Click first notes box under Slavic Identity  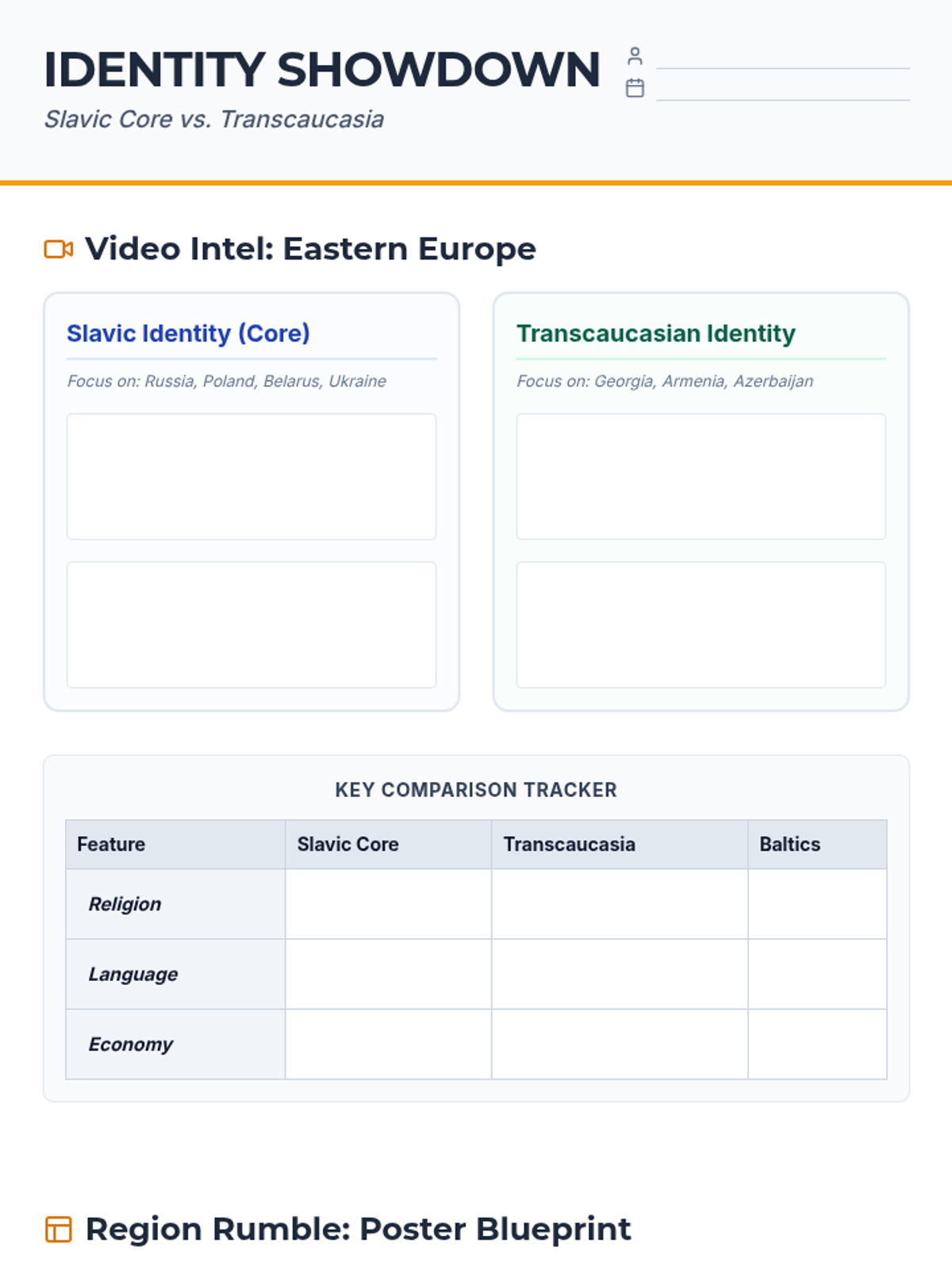251,476
